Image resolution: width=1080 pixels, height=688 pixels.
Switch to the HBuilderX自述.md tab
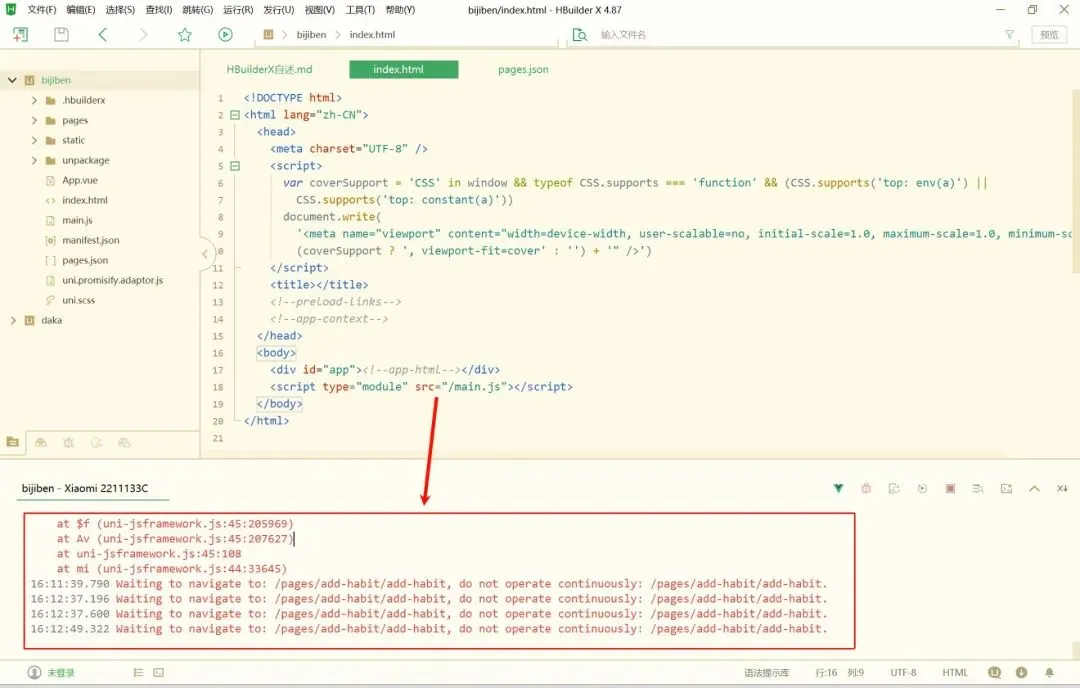pos(269,70)
